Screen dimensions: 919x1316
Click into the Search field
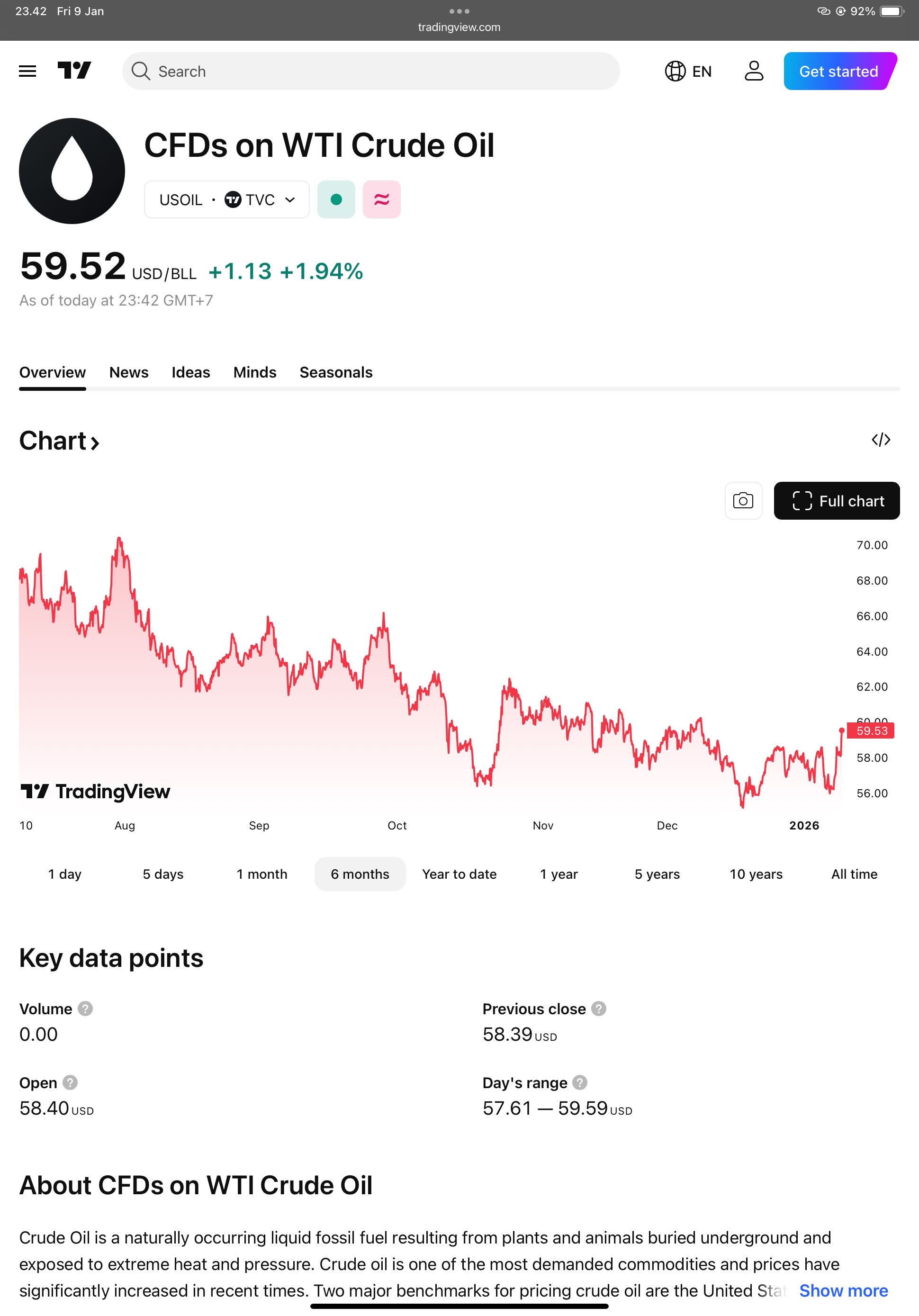[378, 71]
